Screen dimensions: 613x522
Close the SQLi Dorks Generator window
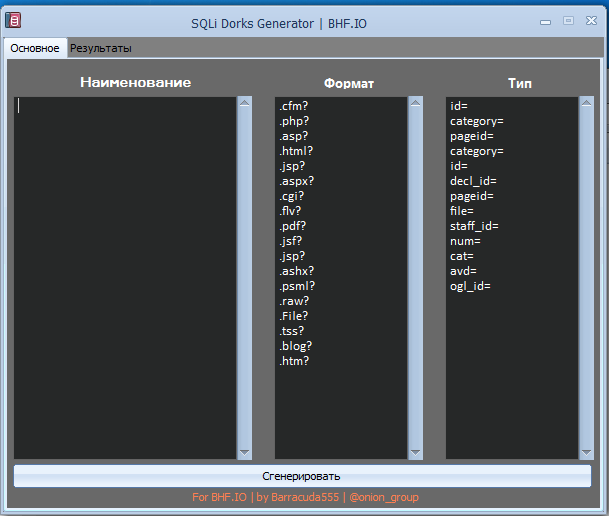coord(591,21)
